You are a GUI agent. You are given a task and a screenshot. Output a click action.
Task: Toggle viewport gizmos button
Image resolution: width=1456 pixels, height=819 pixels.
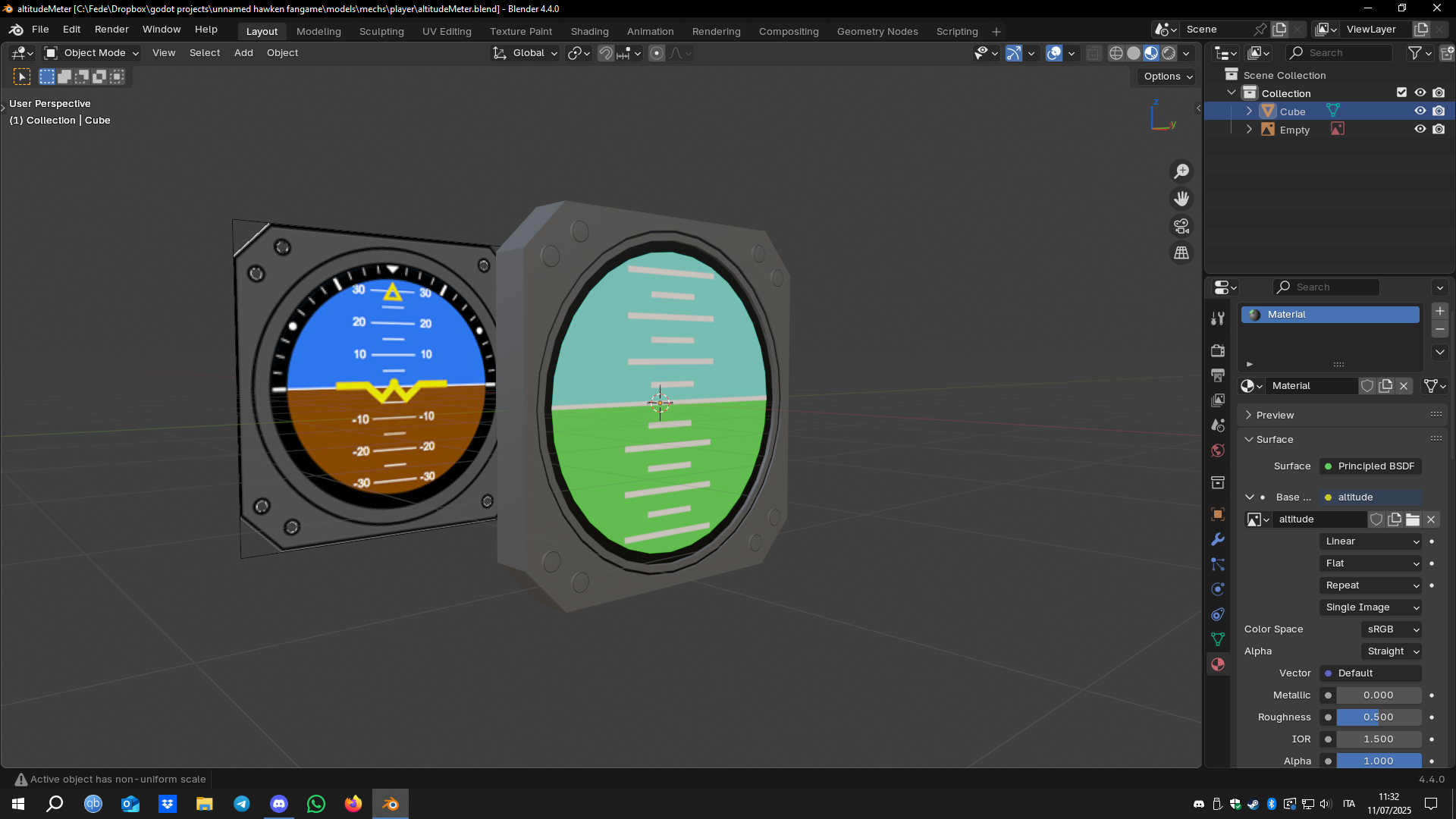(x=1014, y=53)
